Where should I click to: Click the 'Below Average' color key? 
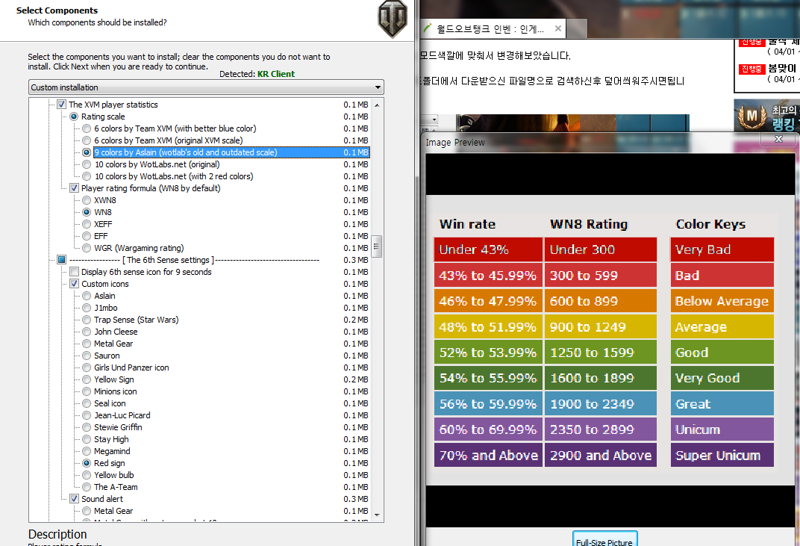click(722, 301)
